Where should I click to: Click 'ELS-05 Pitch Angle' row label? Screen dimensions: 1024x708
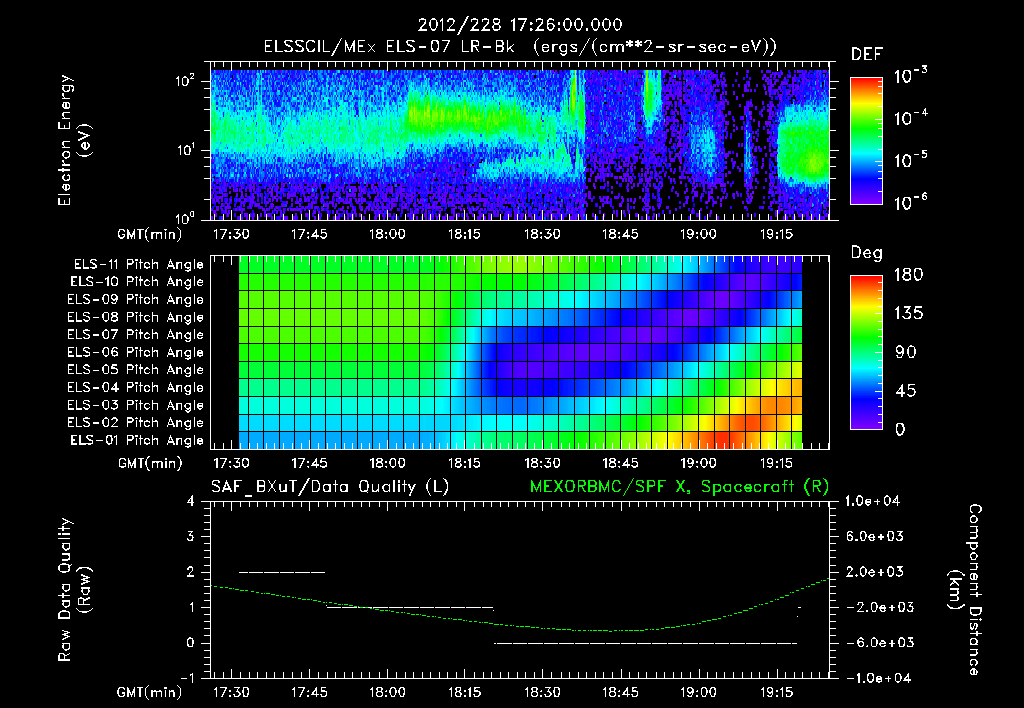click(x=136, y=370)
